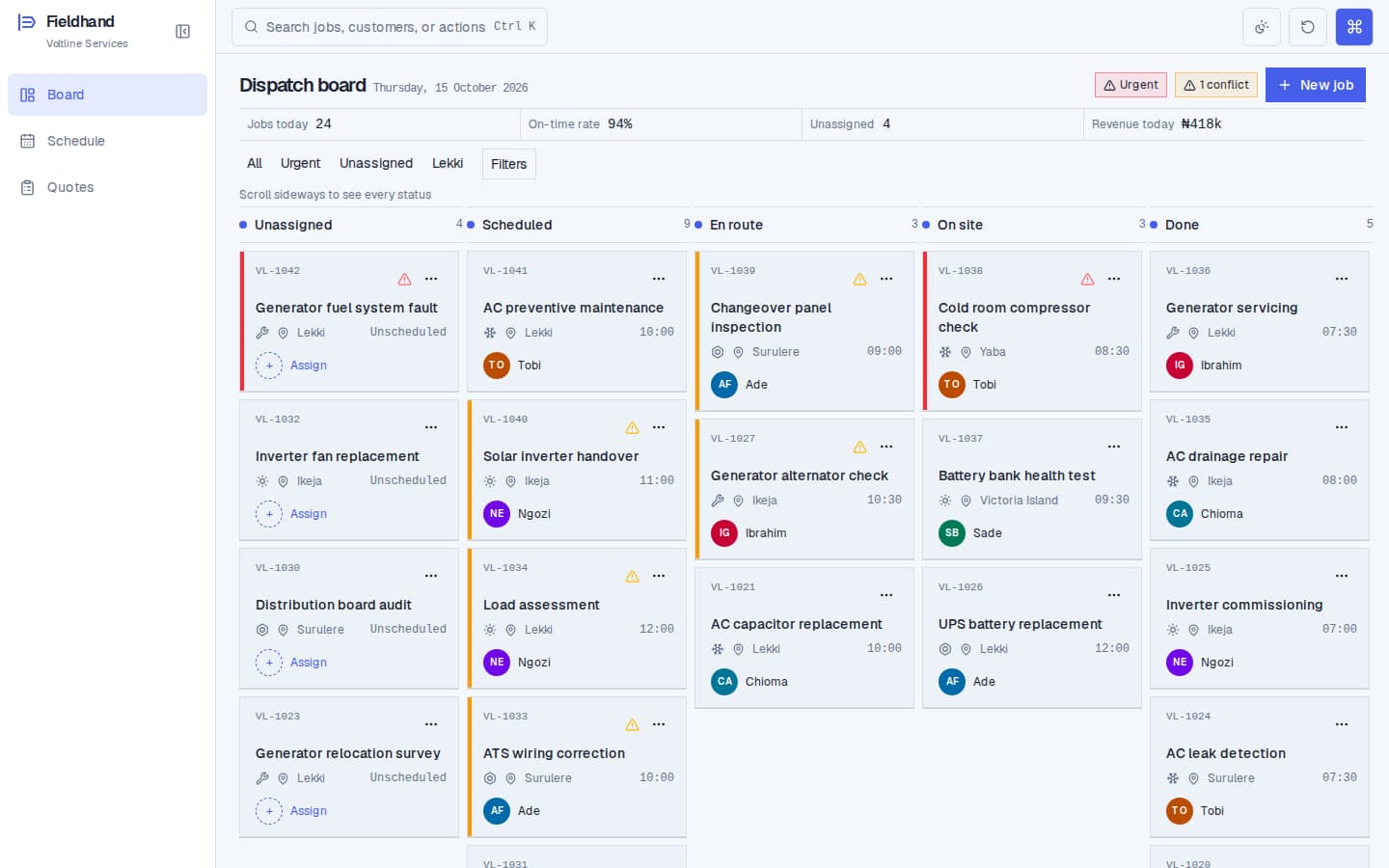Select the Urgent filter tab
1389x868 pixels.
[x=300, y=164]
